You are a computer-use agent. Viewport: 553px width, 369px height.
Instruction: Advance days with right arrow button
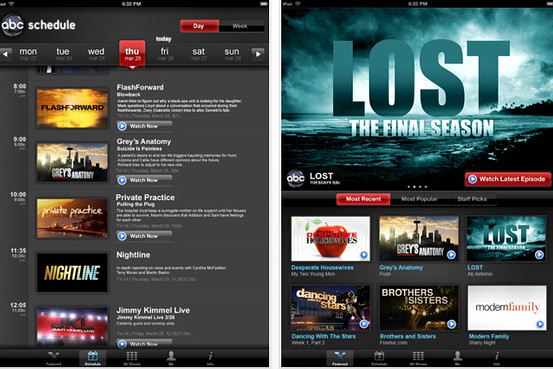(x=258, y=54)
